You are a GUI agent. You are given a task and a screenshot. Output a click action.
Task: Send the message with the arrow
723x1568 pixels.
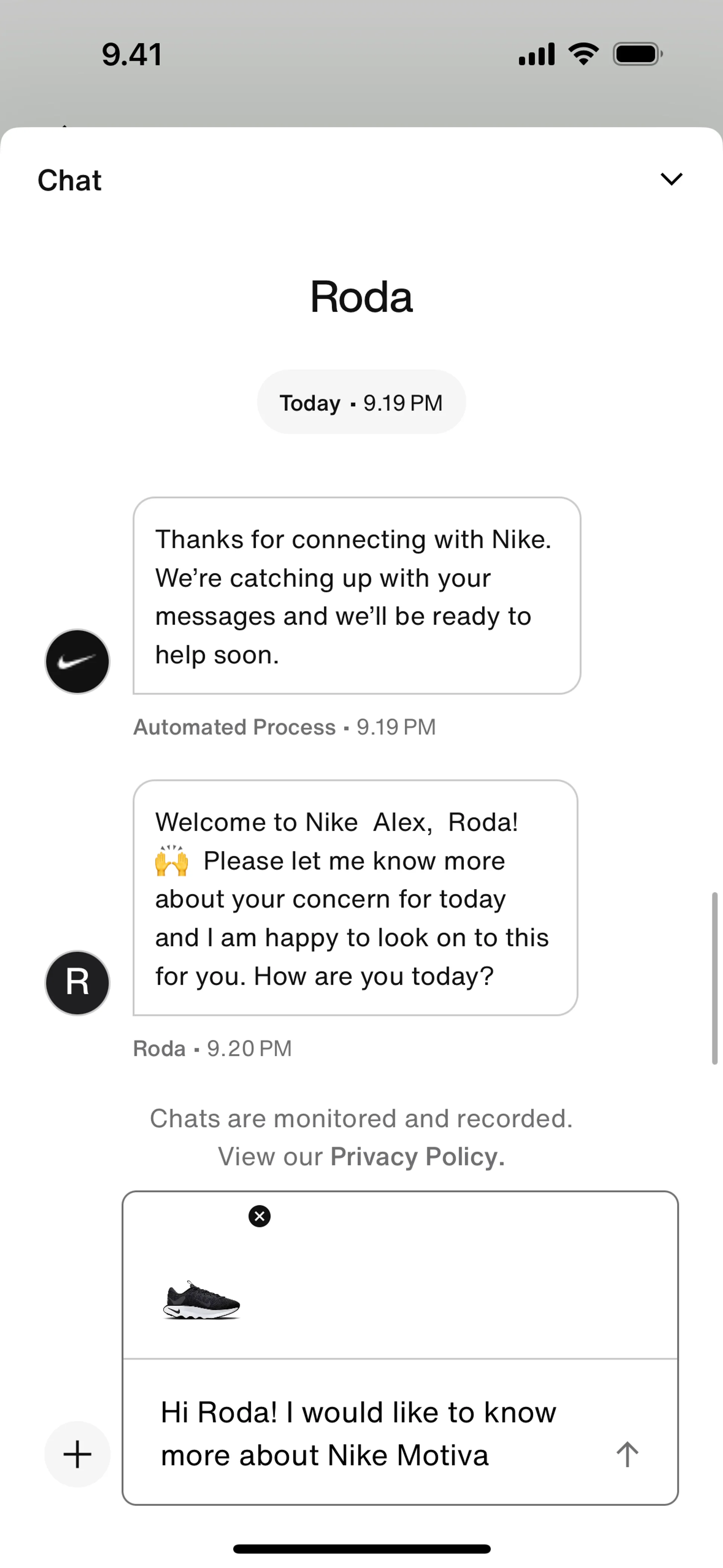627,1454
